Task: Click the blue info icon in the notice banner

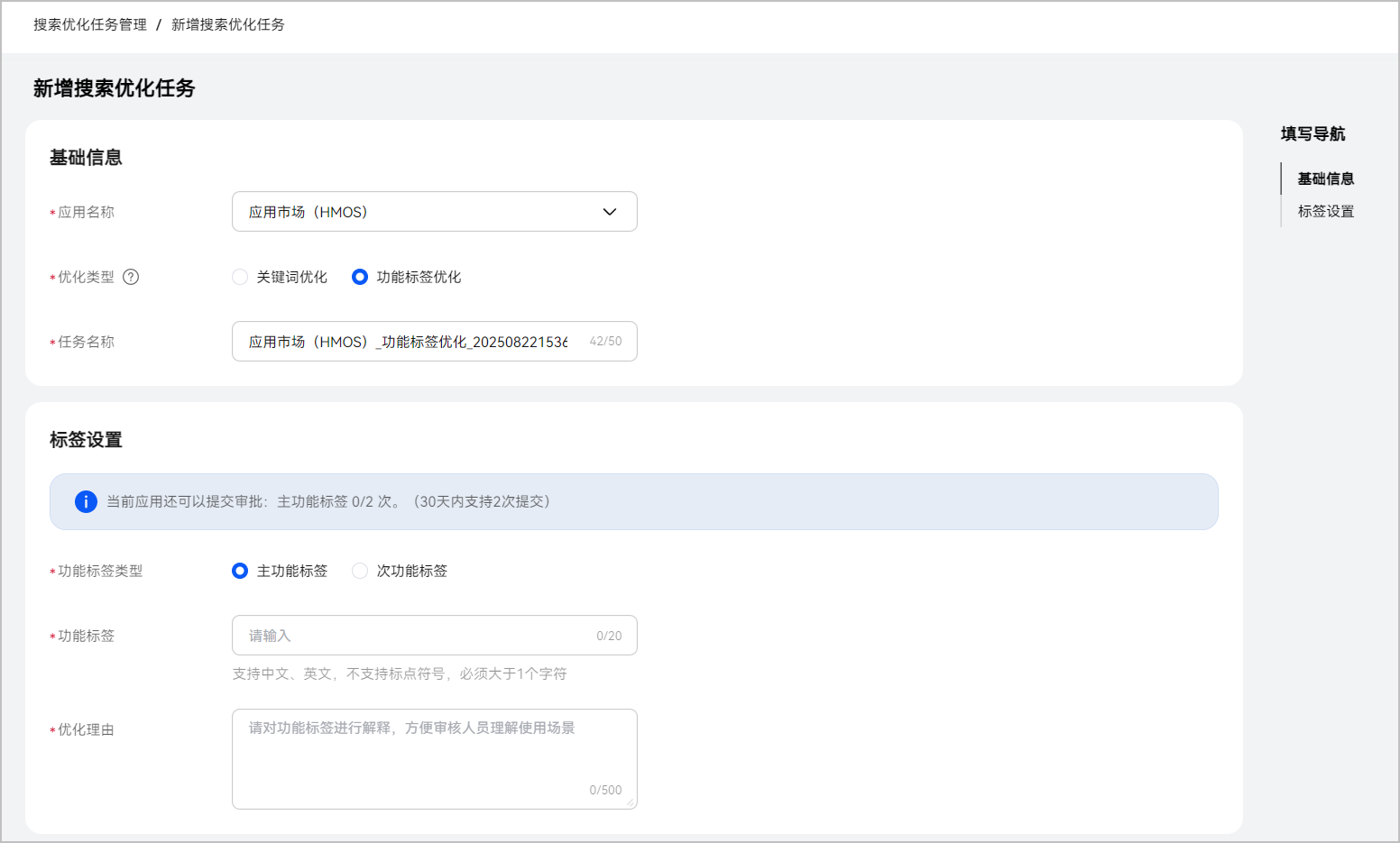Action: click(86, 501)
